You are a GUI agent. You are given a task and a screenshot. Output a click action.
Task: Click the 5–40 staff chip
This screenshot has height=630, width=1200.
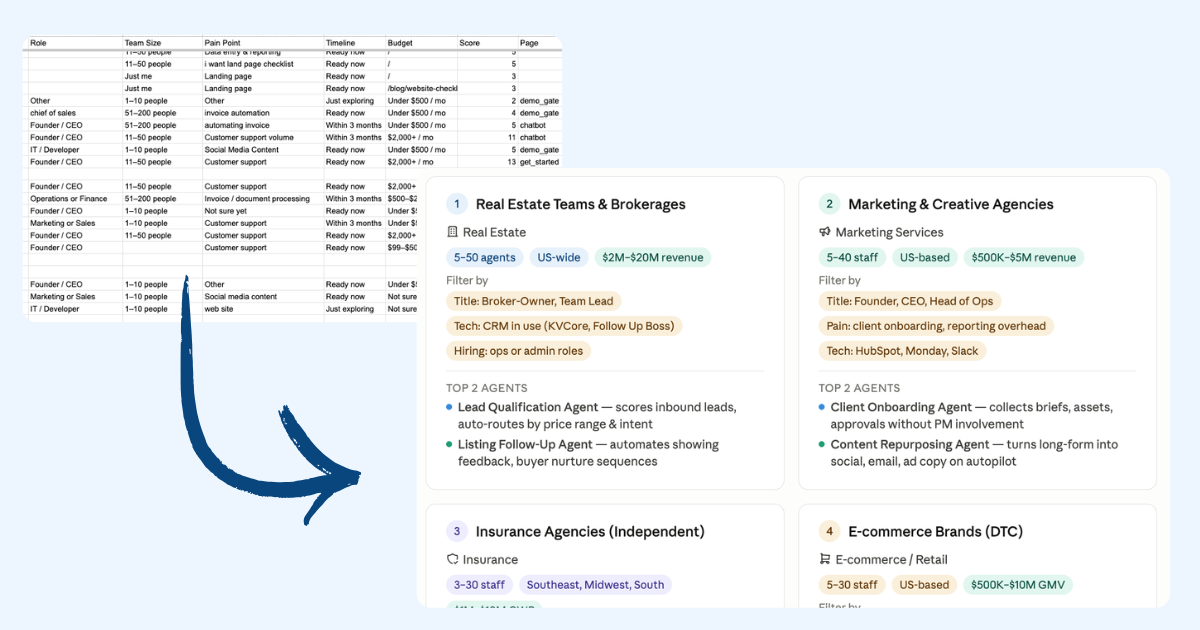852,257
